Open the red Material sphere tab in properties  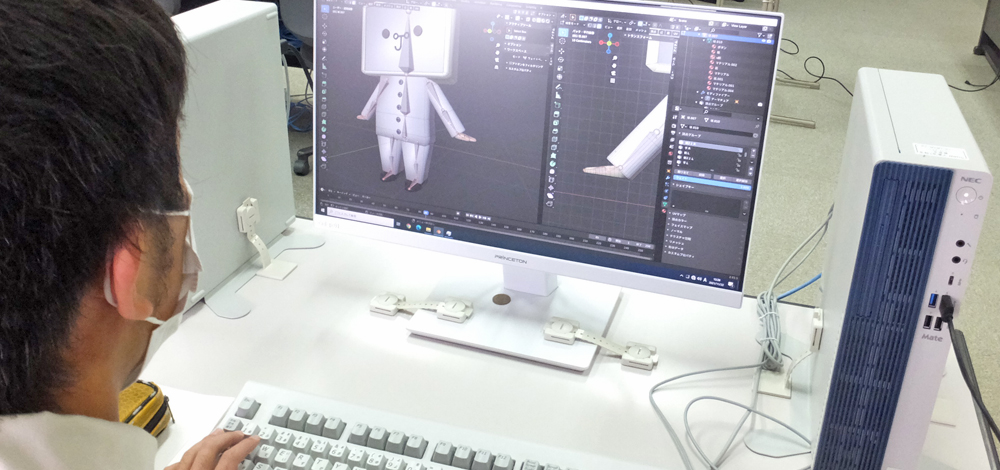tap(664, 210)
